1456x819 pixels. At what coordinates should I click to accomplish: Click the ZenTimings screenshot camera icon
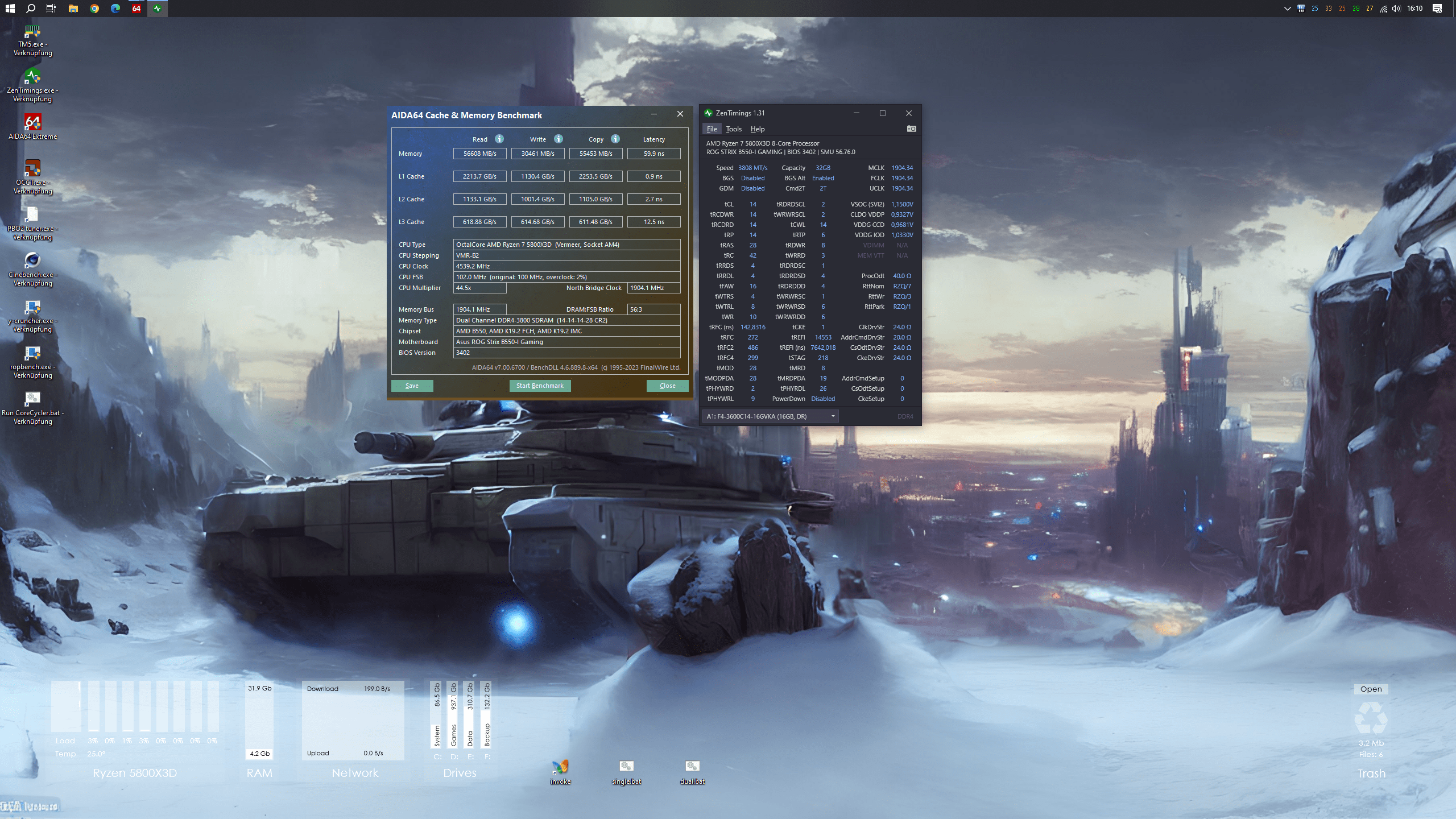click(911, 129)
